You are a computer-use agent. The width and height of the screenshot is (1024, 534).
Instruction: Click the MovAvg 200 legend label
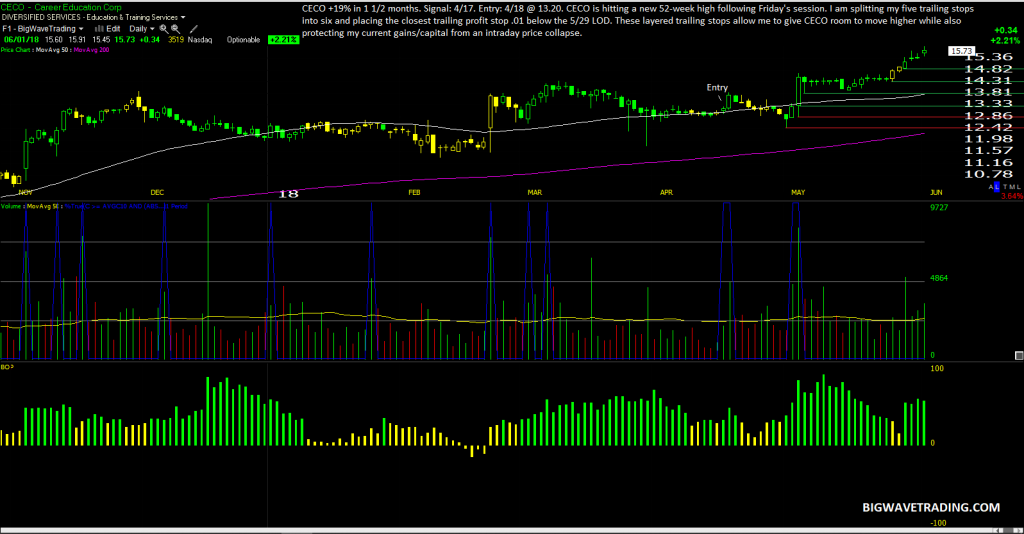pos(91,50)
